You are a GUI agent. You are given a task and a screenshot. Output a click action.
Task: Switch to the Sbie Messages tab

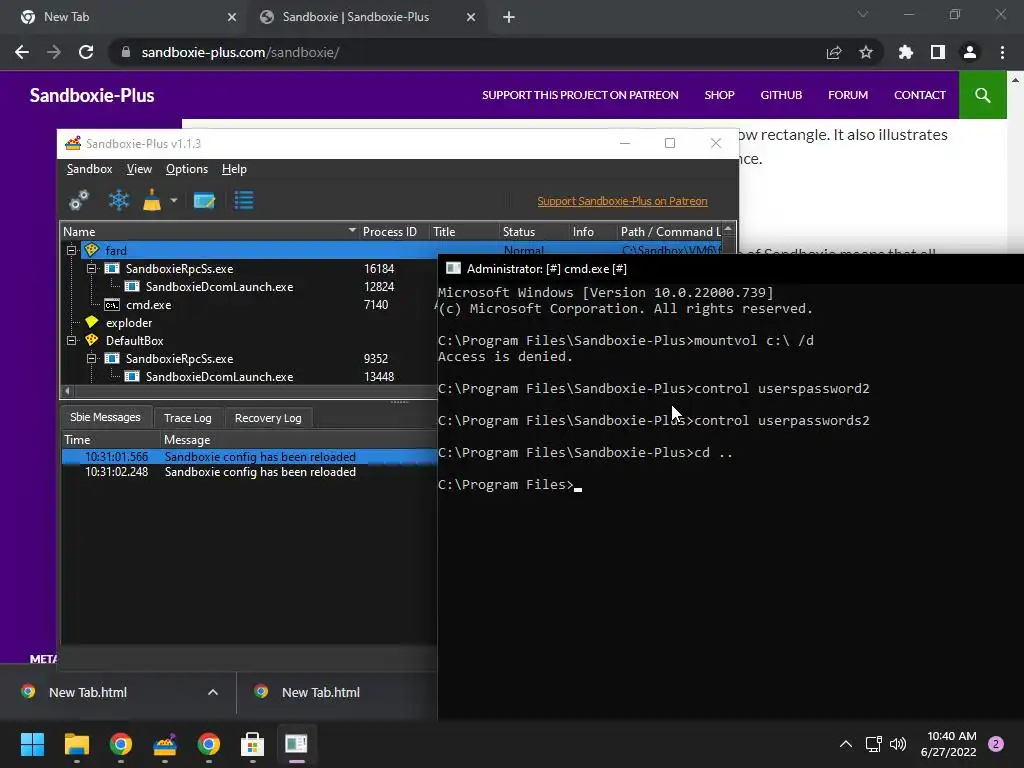coord(105,417)
